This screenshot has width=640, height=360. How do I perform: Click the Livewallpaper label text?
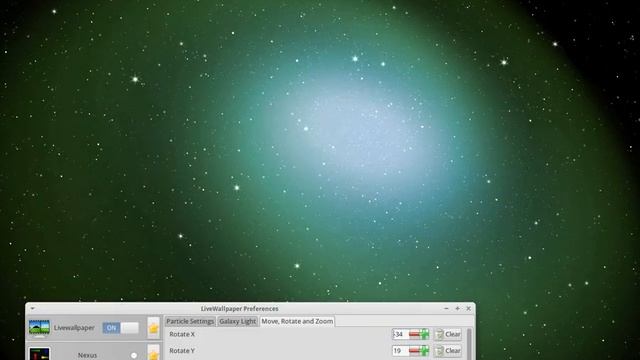click(x=74, y=328)
